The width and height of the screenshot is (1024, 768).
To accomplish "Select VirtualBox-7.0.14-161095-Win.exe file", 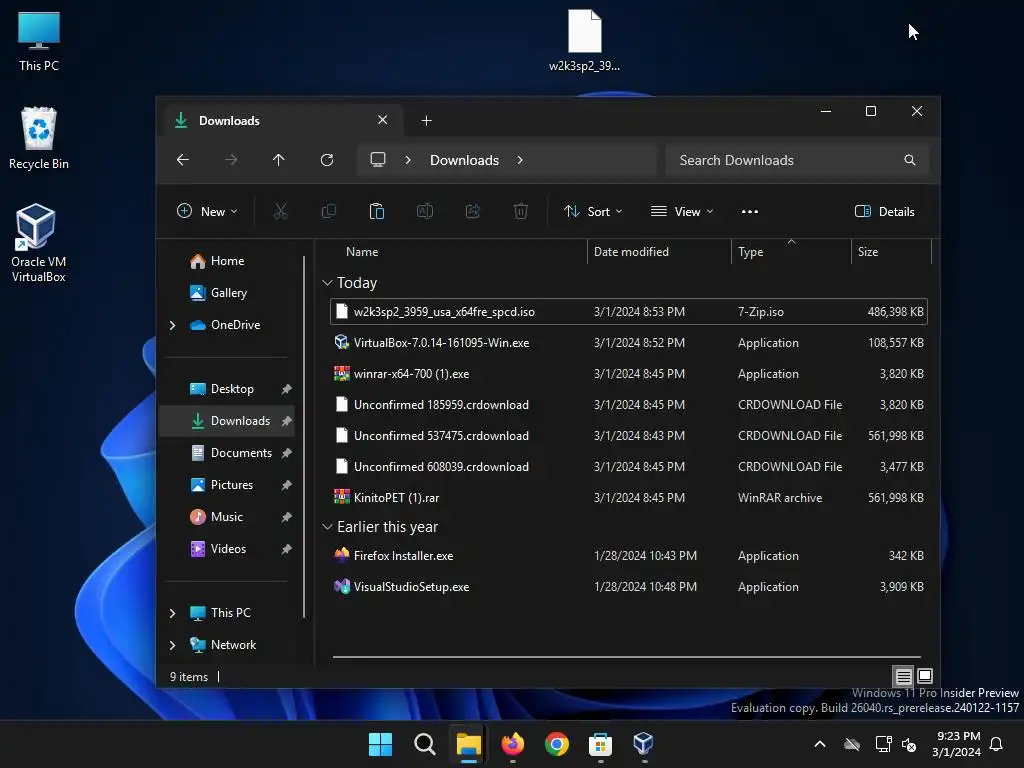I will [629, 343].
